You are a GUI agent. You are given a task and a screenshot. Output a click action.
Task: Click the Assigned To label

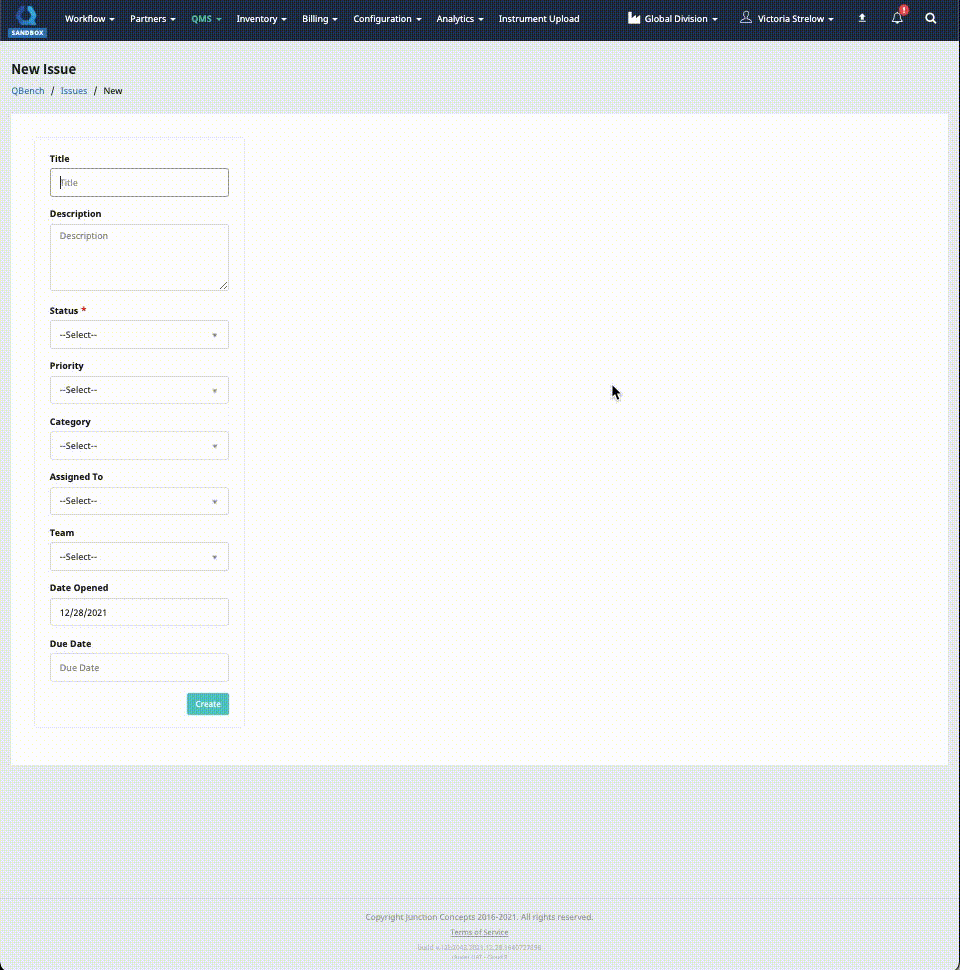[76, 477]
